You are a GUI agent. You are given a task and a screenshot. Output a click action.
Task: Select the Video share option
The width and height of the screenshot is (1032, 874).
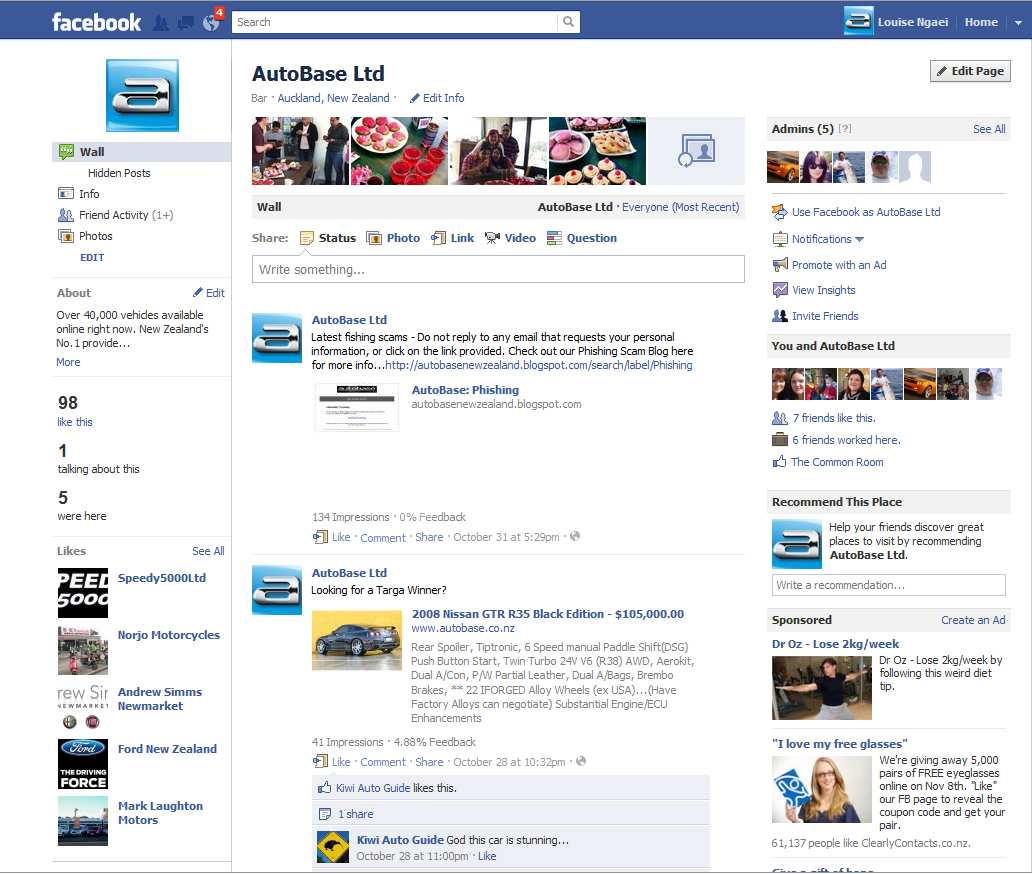point(510,238)
